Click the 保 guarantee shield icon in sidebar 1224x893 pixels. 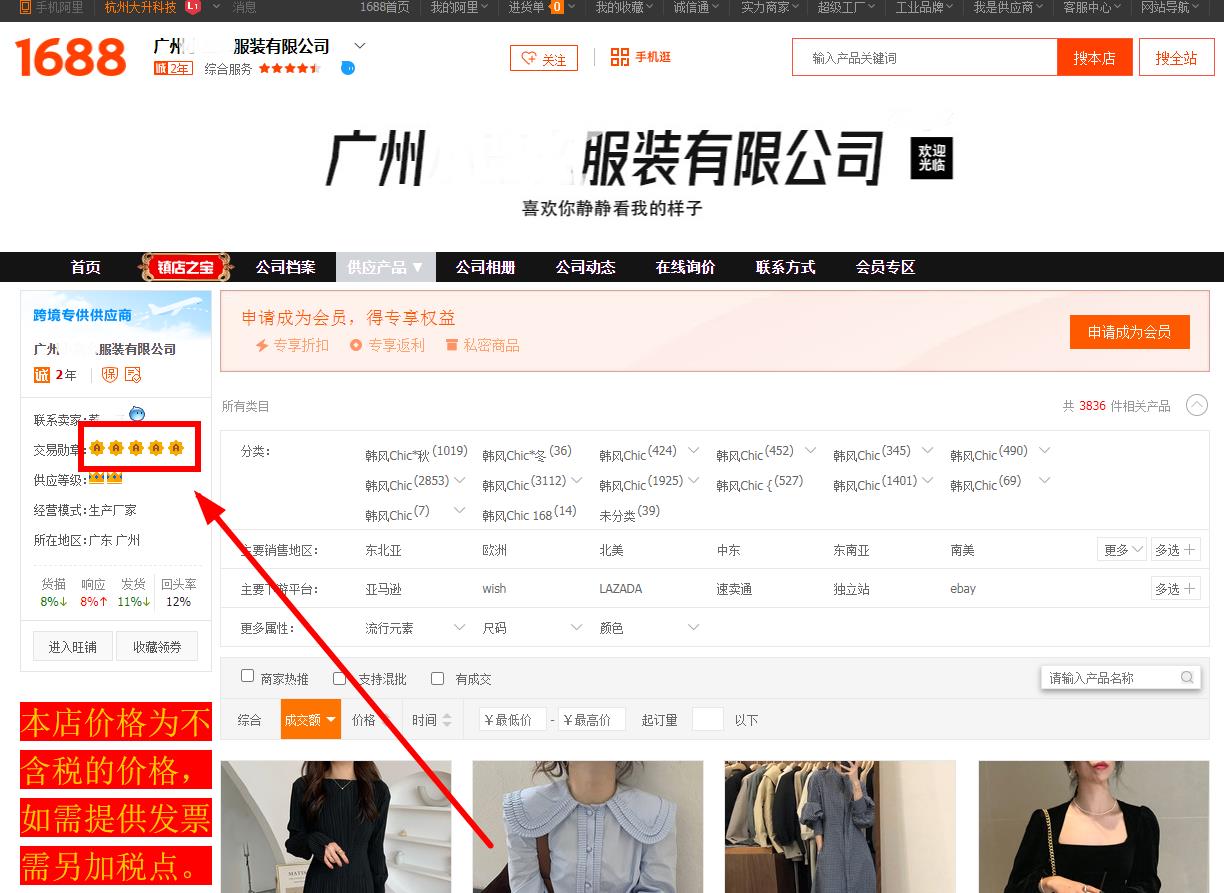coord(110,375)
